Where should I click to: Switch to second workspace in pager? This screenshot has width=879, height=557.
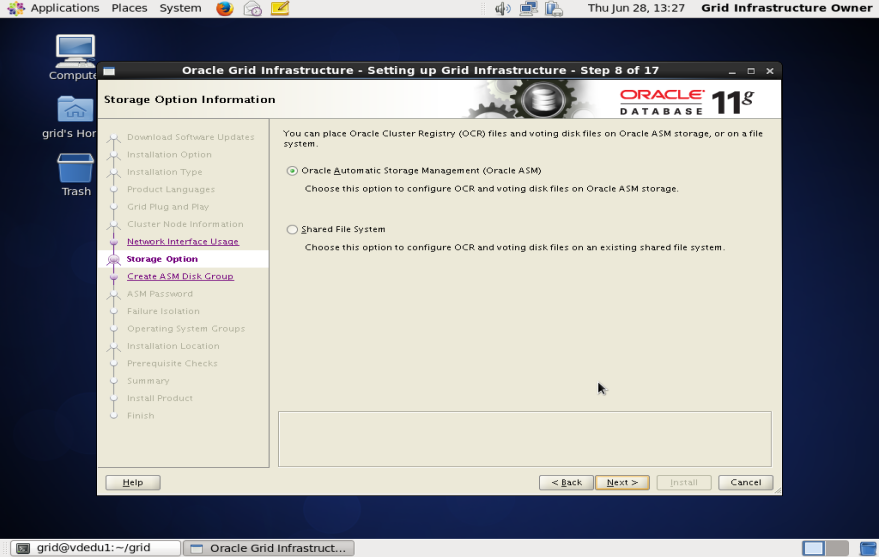(x=837, y=548)
